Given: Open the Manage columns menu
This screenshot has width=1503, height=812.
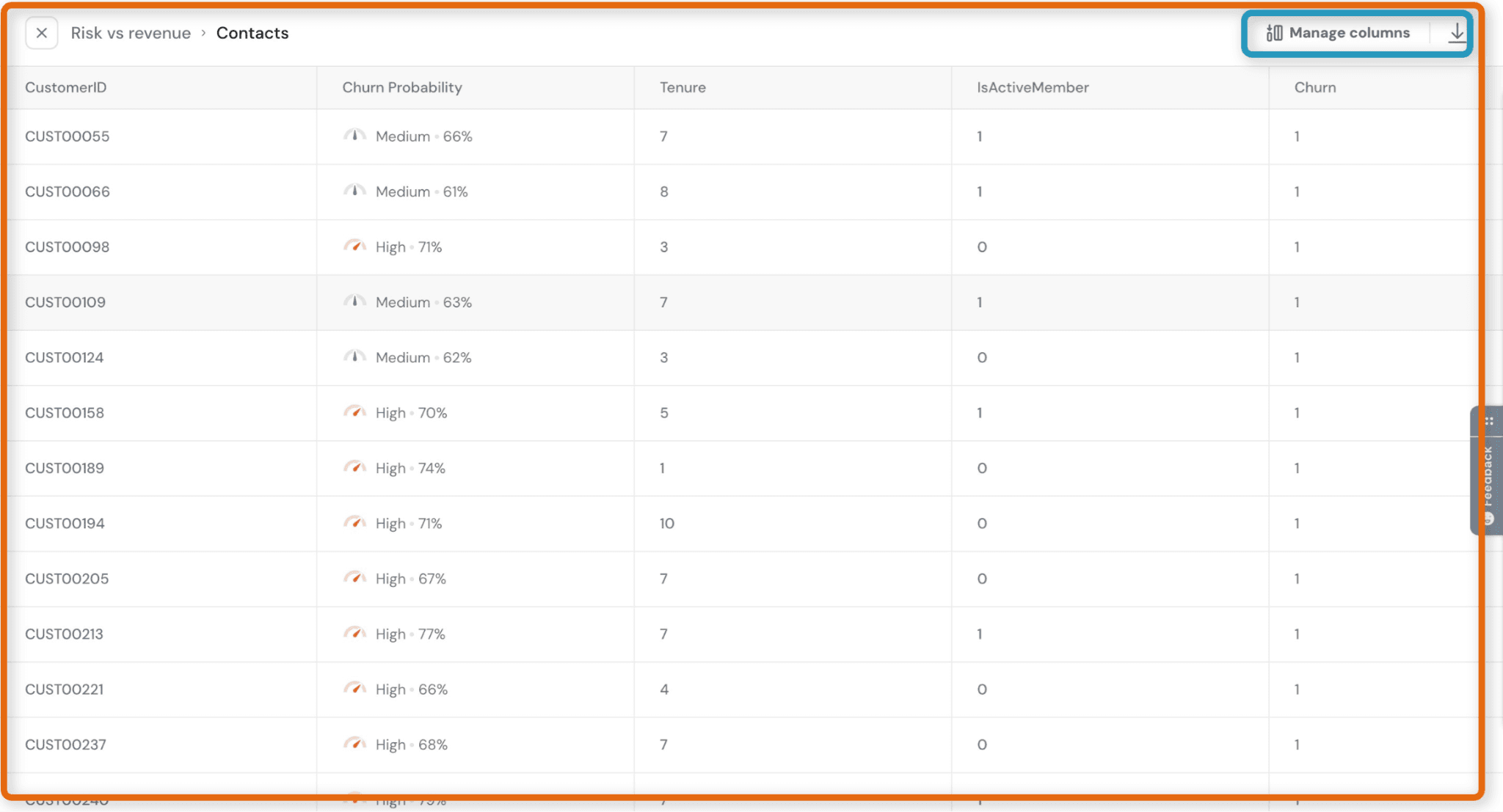Looking at the screenshot, I should pyautogui.click(x=1338, y=33).
